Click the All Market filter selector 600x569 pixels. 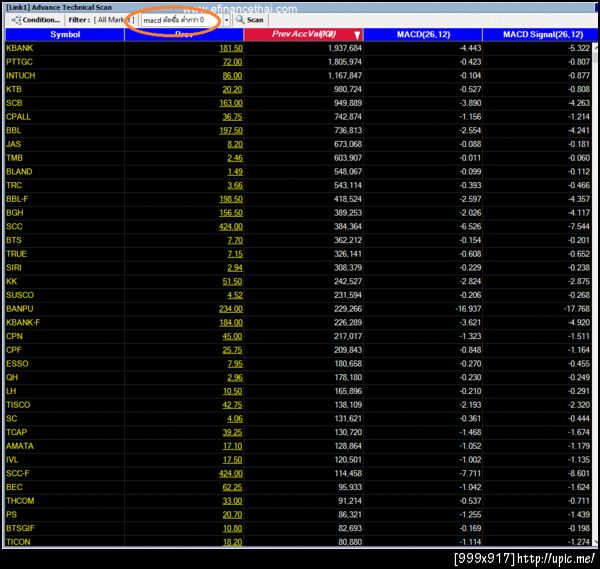click(114, 20)
